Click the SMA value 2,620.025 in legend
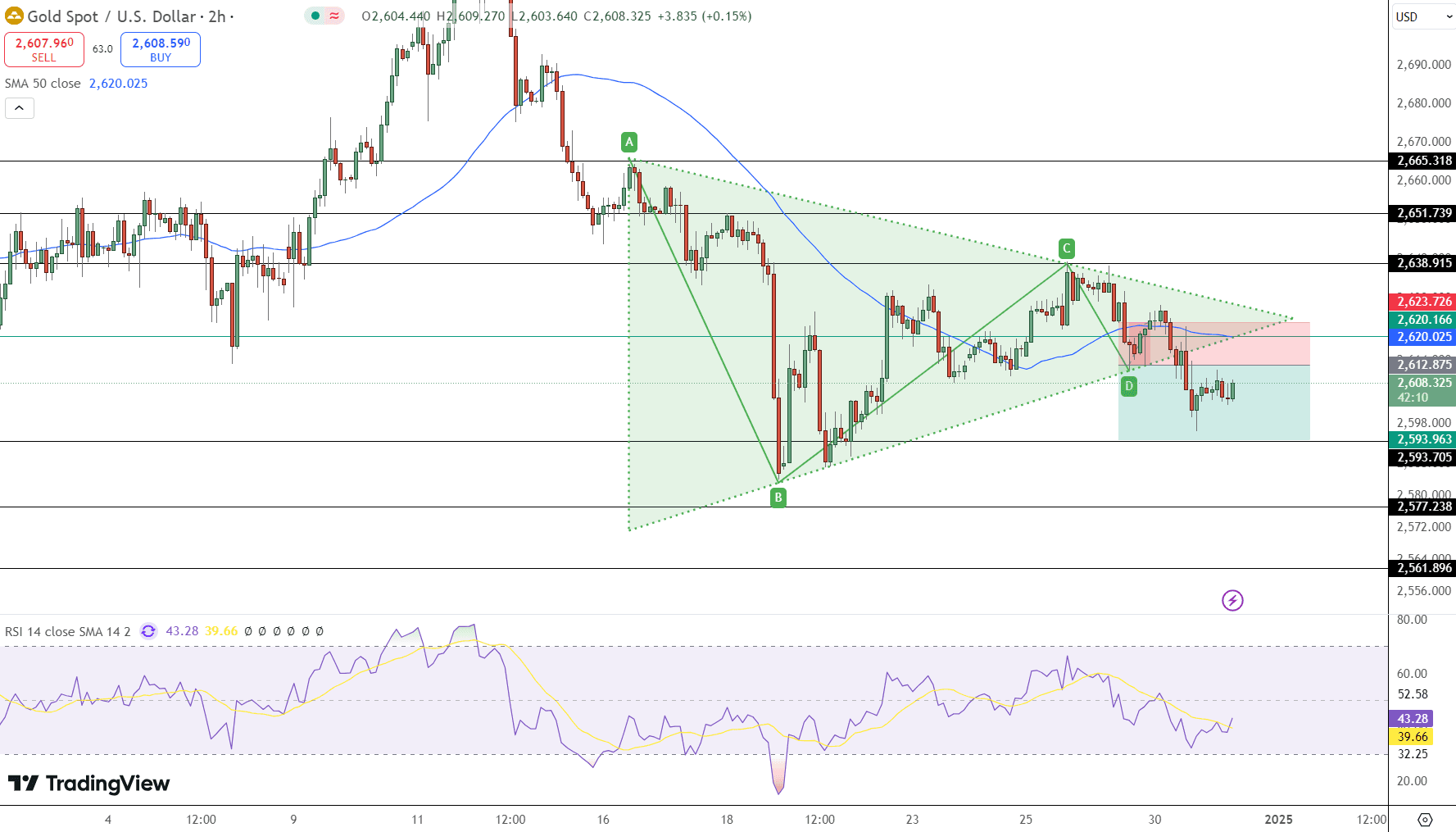Screen dimensions: 1456x832 pyautogui.click(x=118, y=84)
